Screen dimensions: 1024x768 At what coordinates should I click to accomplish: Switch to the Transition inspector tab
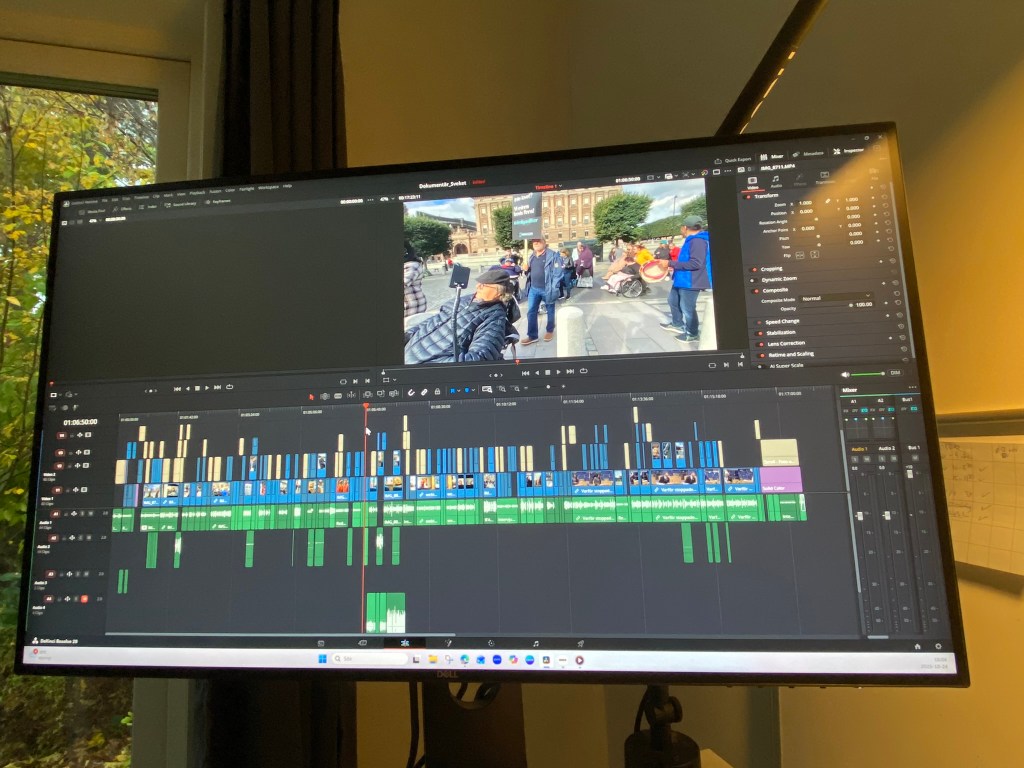(x=824, y=178)
